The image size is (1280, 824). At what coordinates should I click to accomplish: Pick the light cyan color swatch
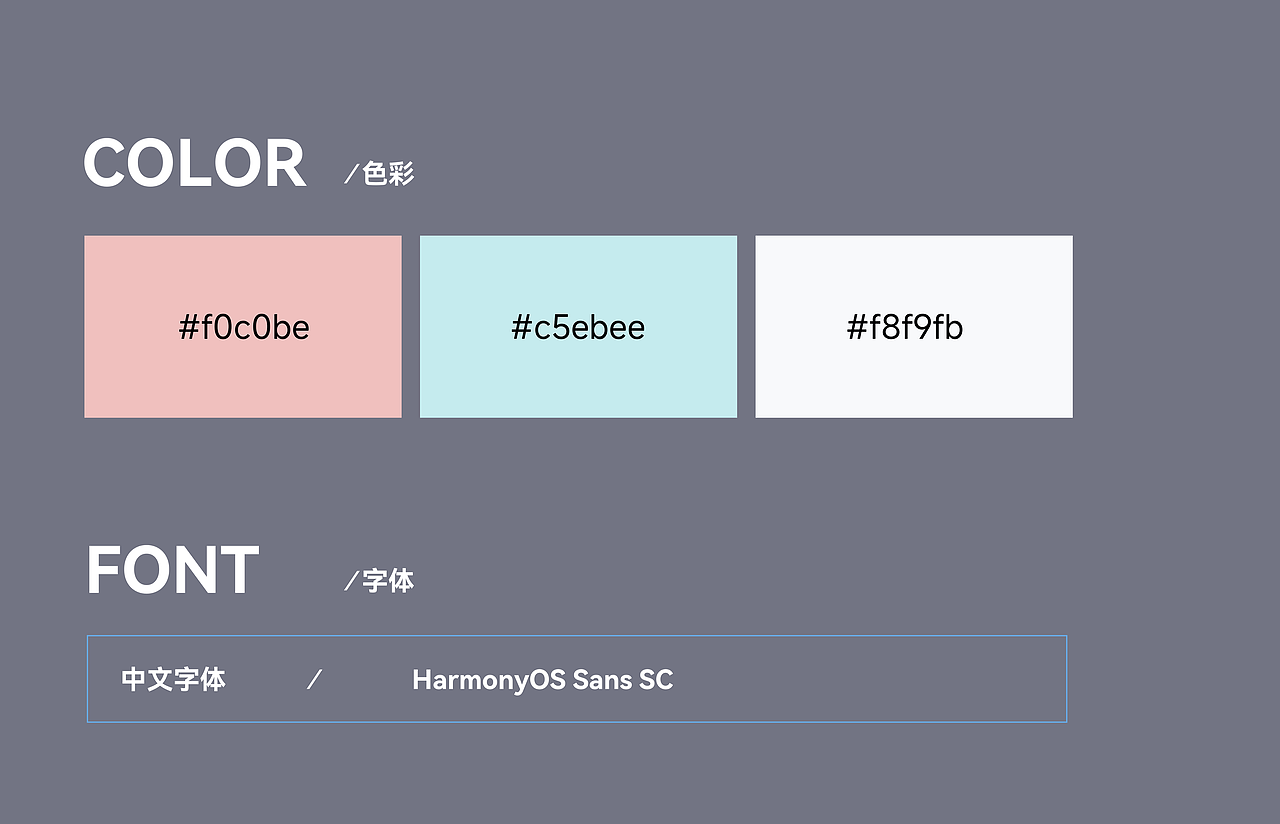(578, 327)
